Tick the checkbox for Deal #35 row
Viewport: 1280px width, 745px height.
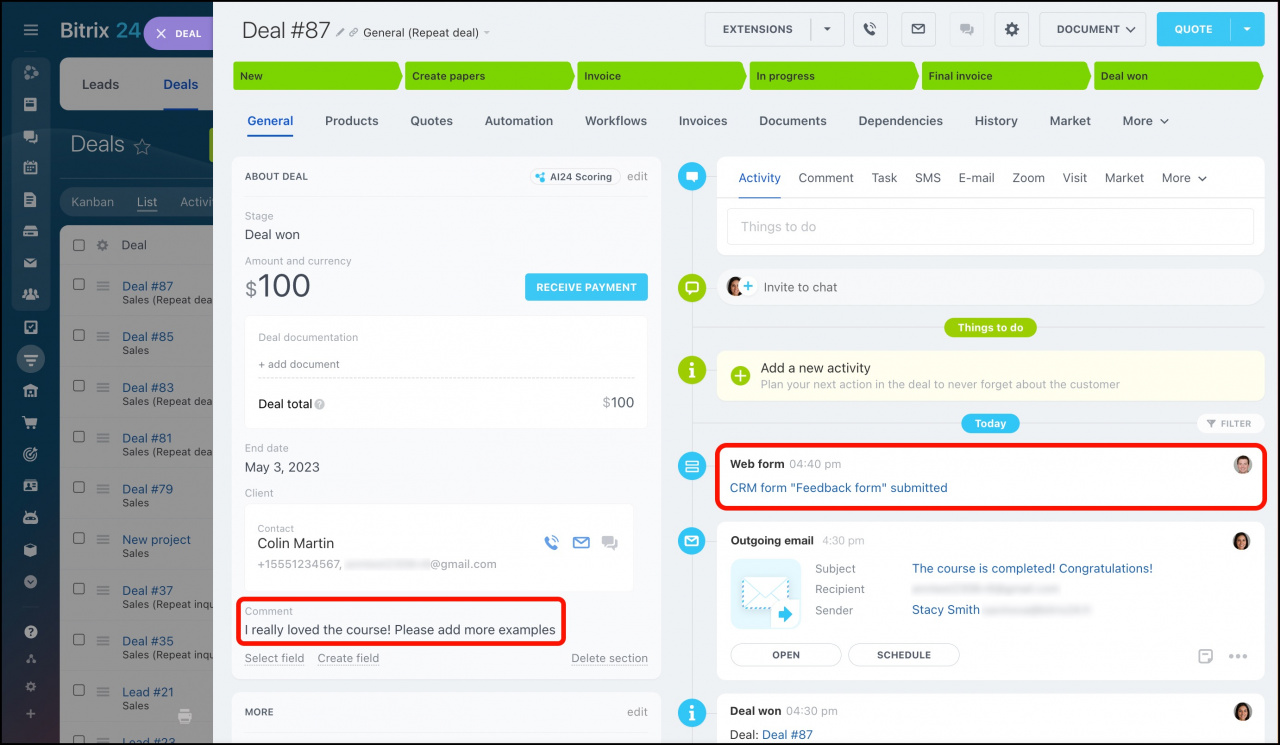click(79, 639)
